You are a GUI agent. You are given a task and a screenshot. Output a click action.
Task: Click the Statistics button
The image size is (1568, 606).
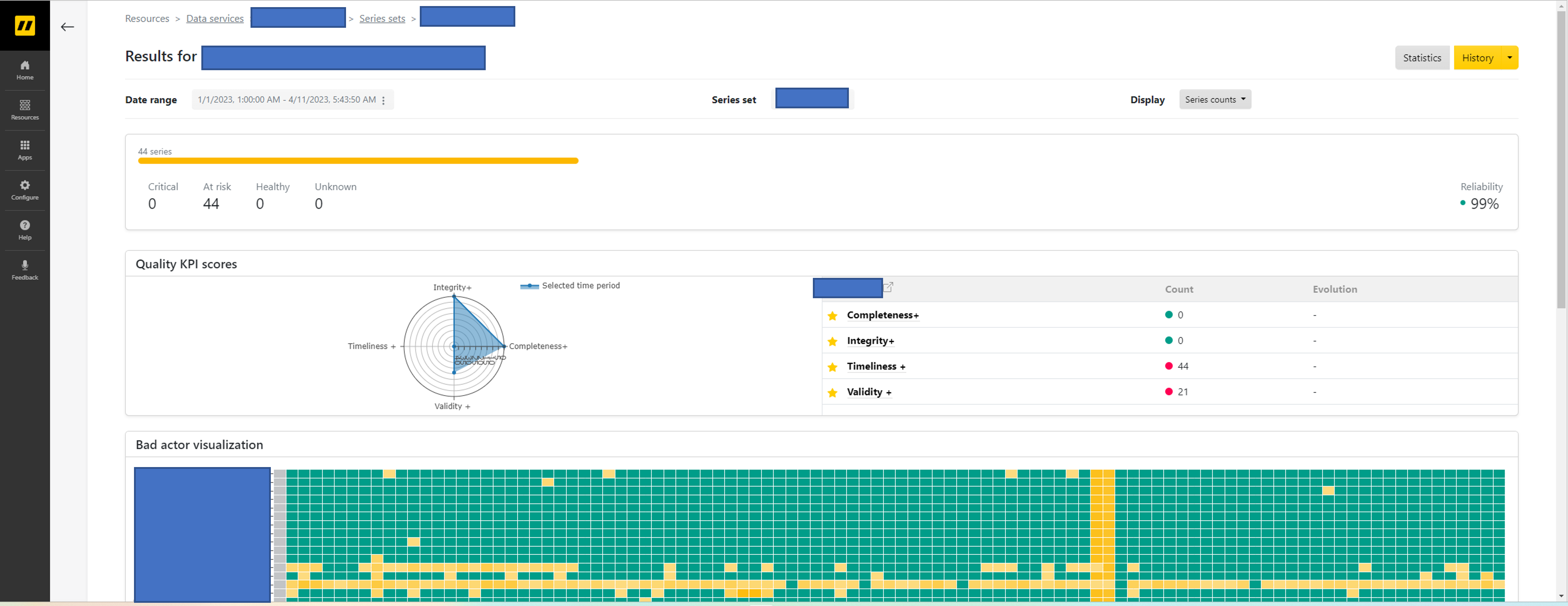click(x=1422, y=57)
